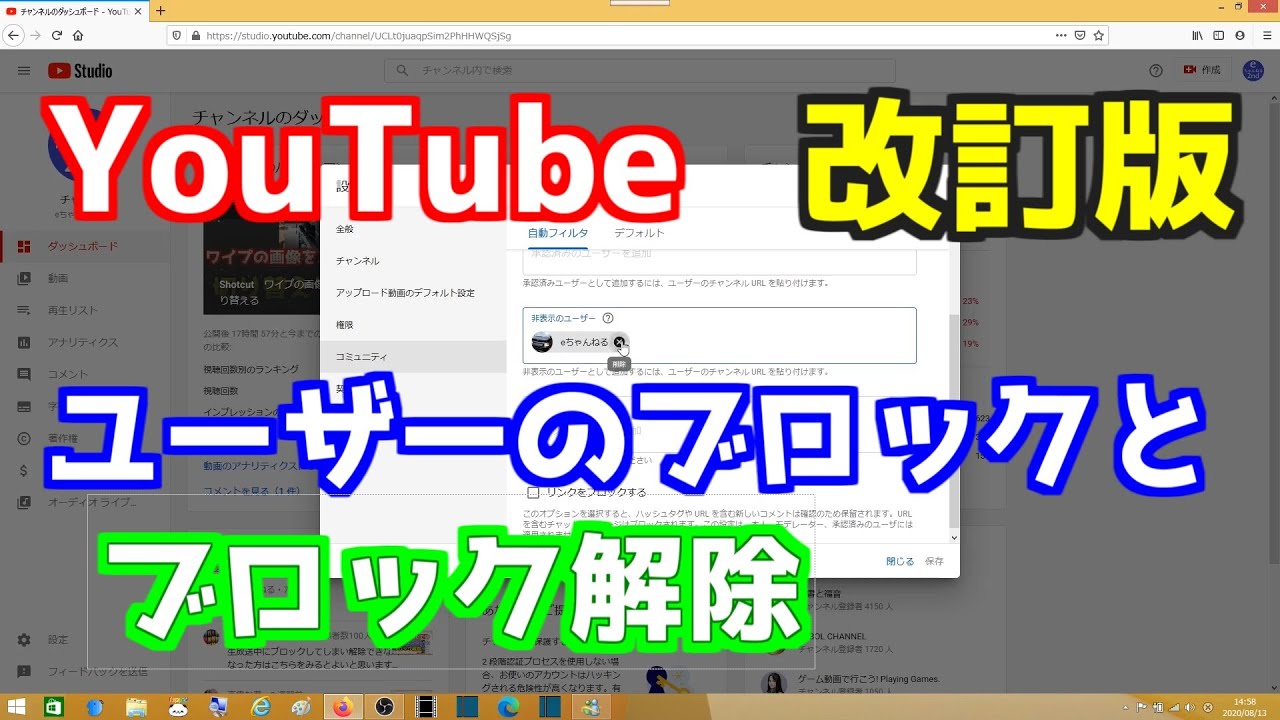Viewport: 1280px width, 720px height.
Task: Click the YouTube Studio logo
Action: (80, 71)
